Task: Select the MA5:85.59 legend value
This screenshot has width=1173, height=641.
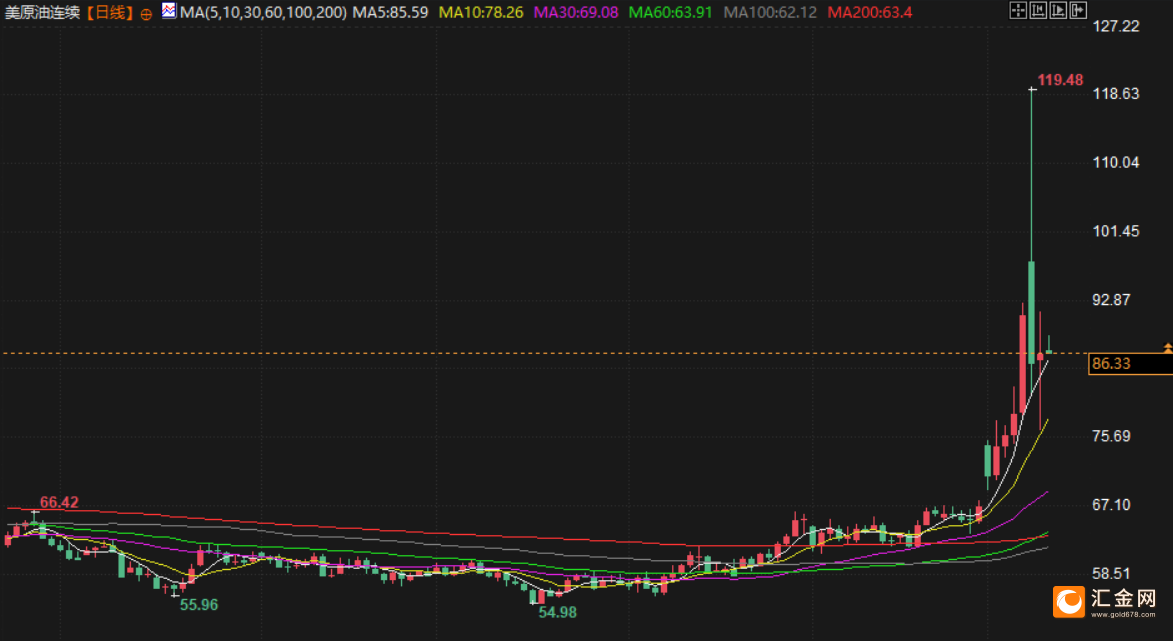Action: coord(391,13)
